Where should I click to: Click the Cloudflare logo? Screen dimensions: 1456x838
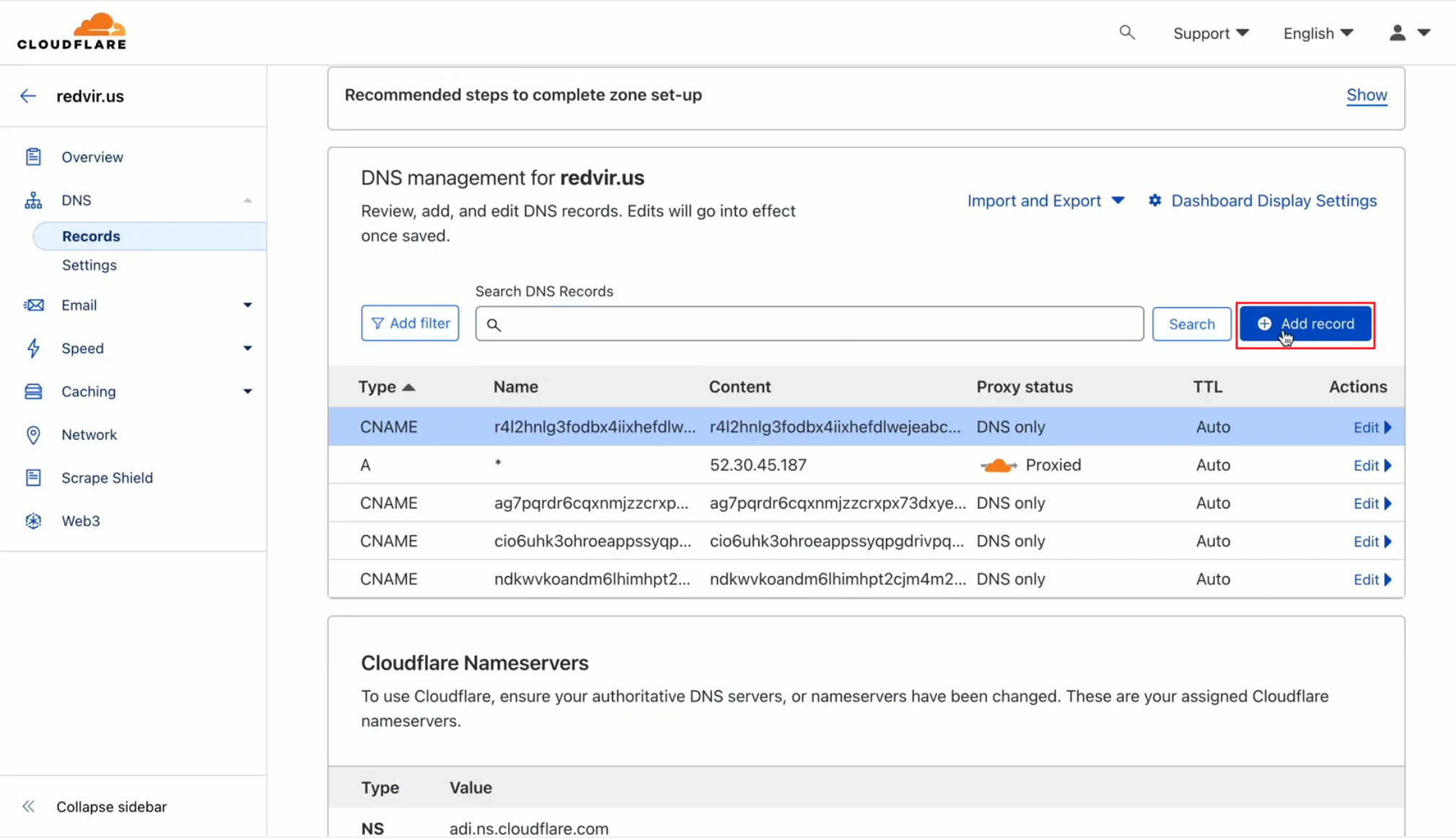coord(71,32)
